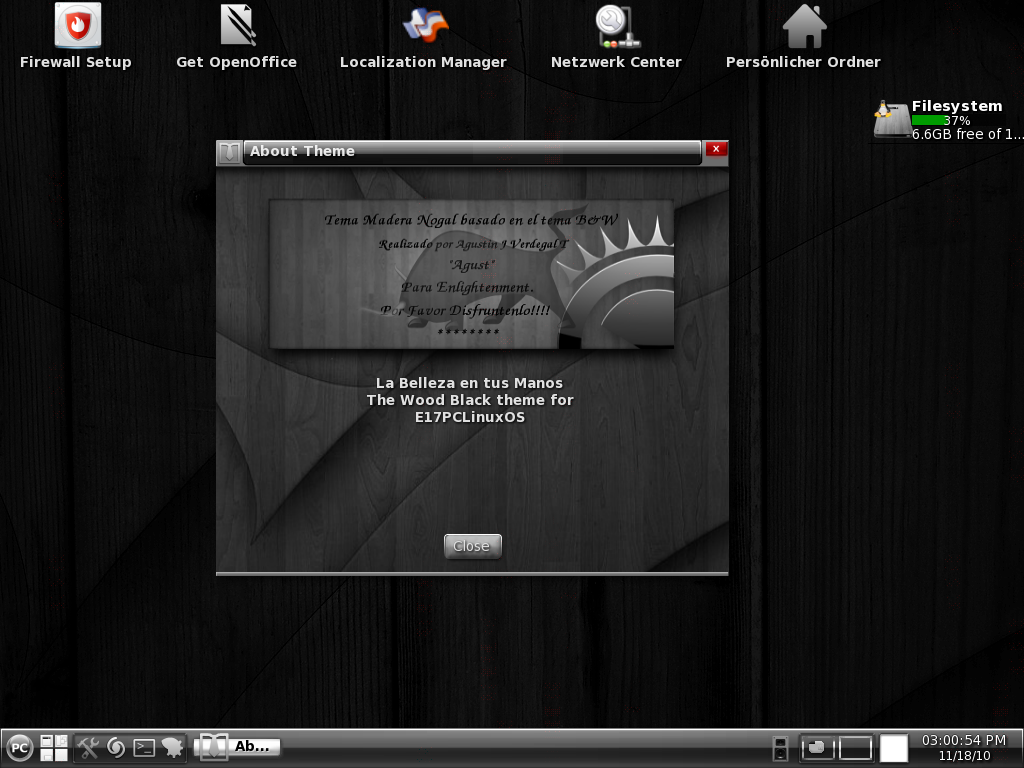The height and width of the screenshot is (768, 1024).
Task: Click the white square next to the clock
Action: coord(893,747)
